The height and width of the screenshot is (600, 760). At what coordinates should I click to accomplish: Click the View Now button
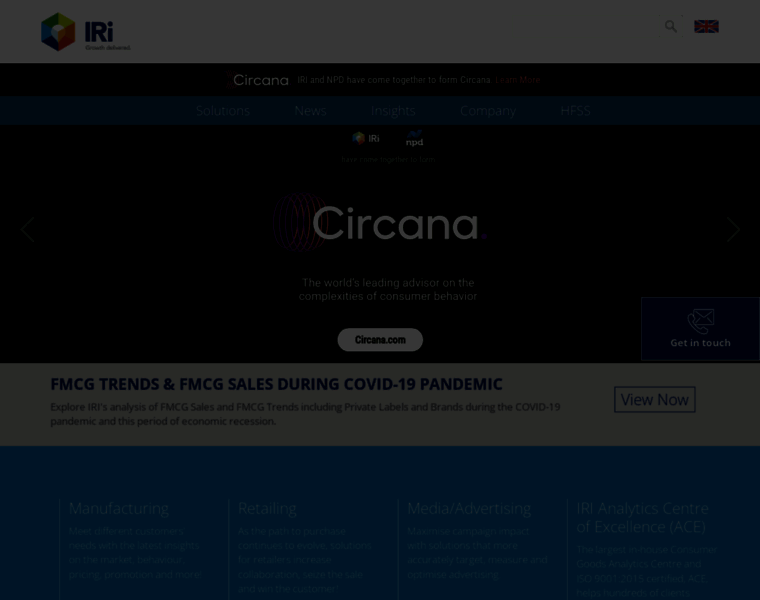coord(654,399)
